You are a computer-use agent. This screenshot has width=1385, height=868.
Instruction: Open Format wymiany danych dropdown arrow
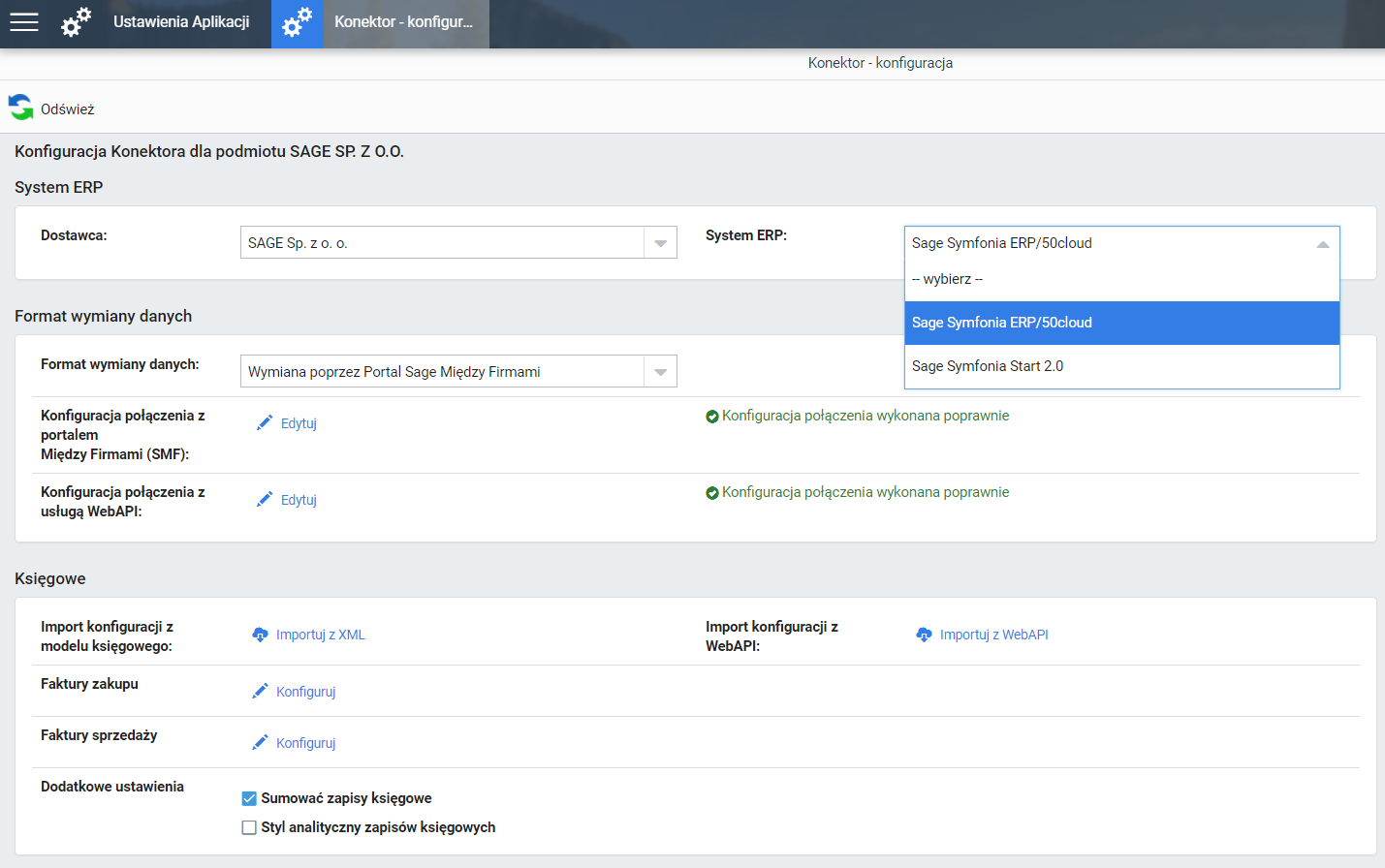660,372
